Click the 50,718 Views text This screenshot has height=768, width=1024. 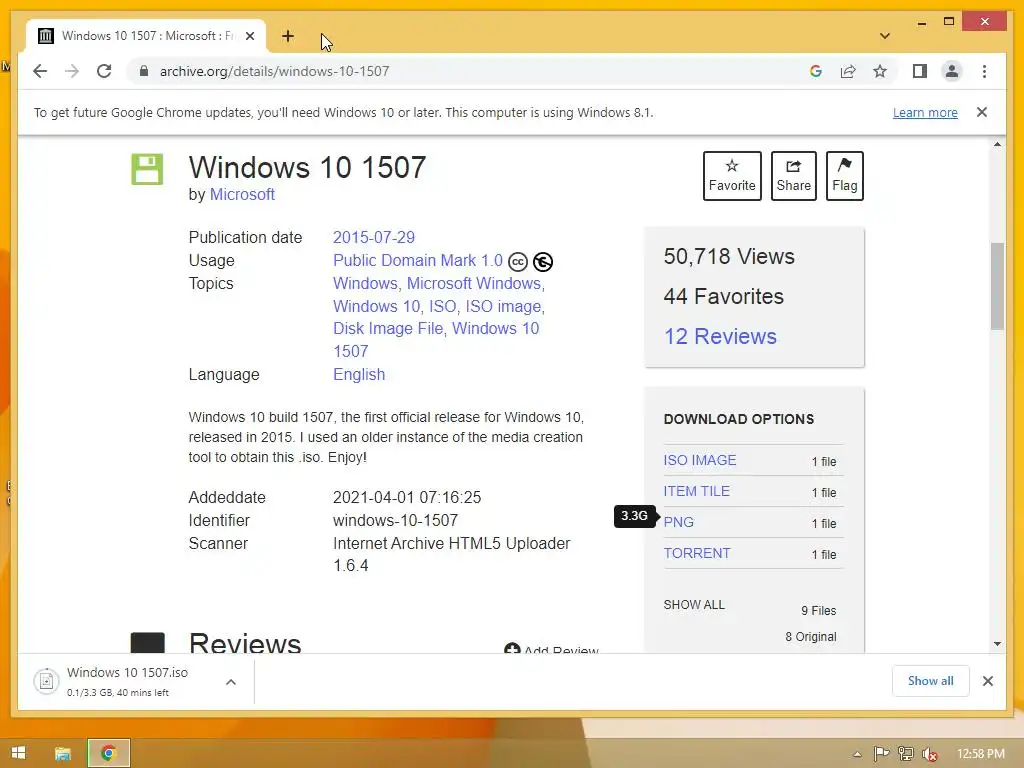tap(729, 257)
